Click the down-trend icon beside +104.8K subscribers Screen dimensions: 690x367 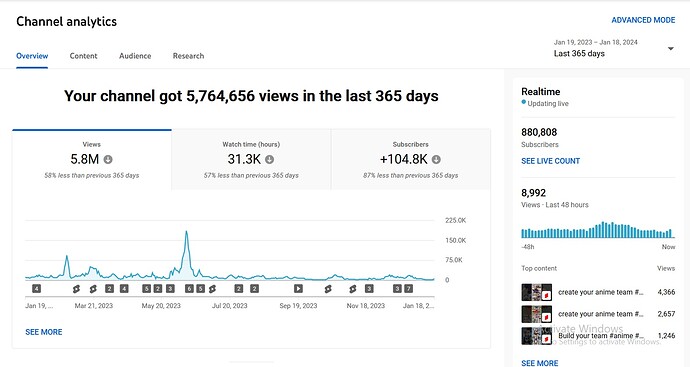[436, 159]
